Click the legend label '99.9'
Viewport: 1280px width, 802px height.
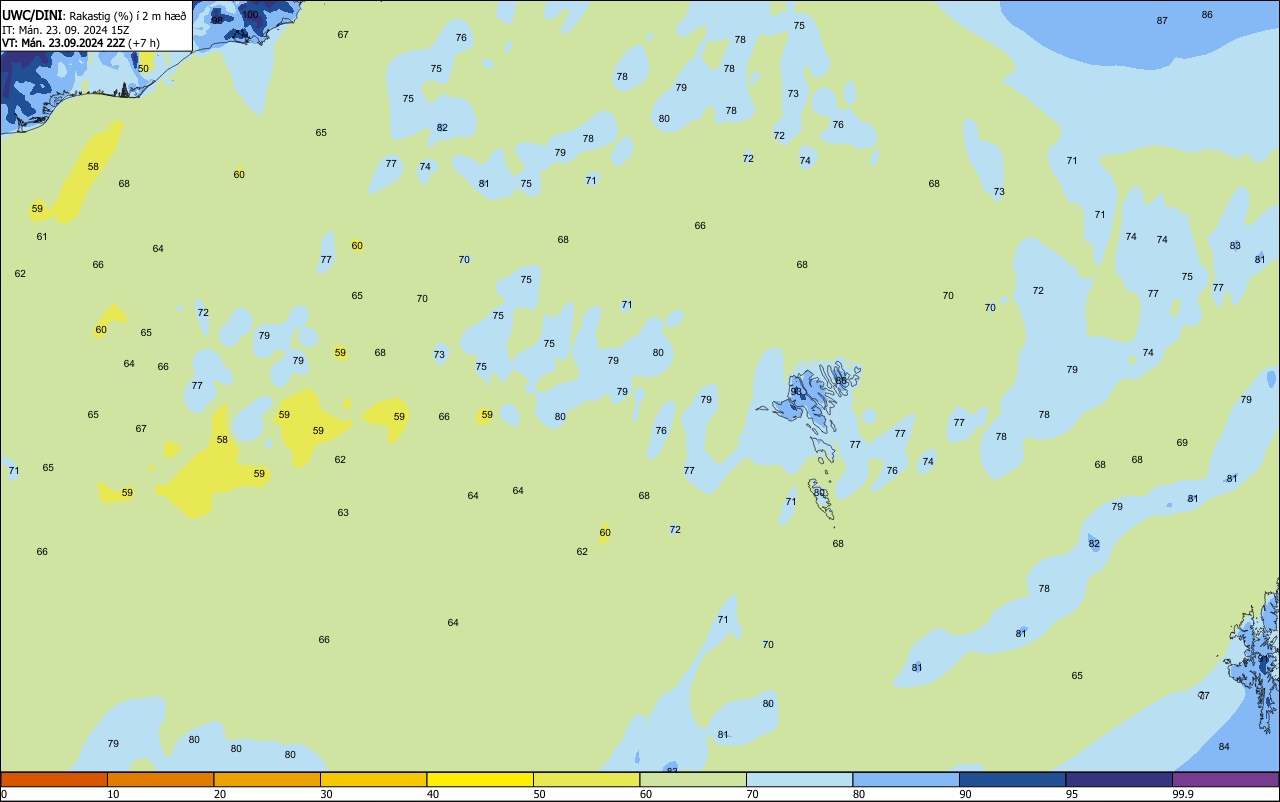[x=1182, y=794]
